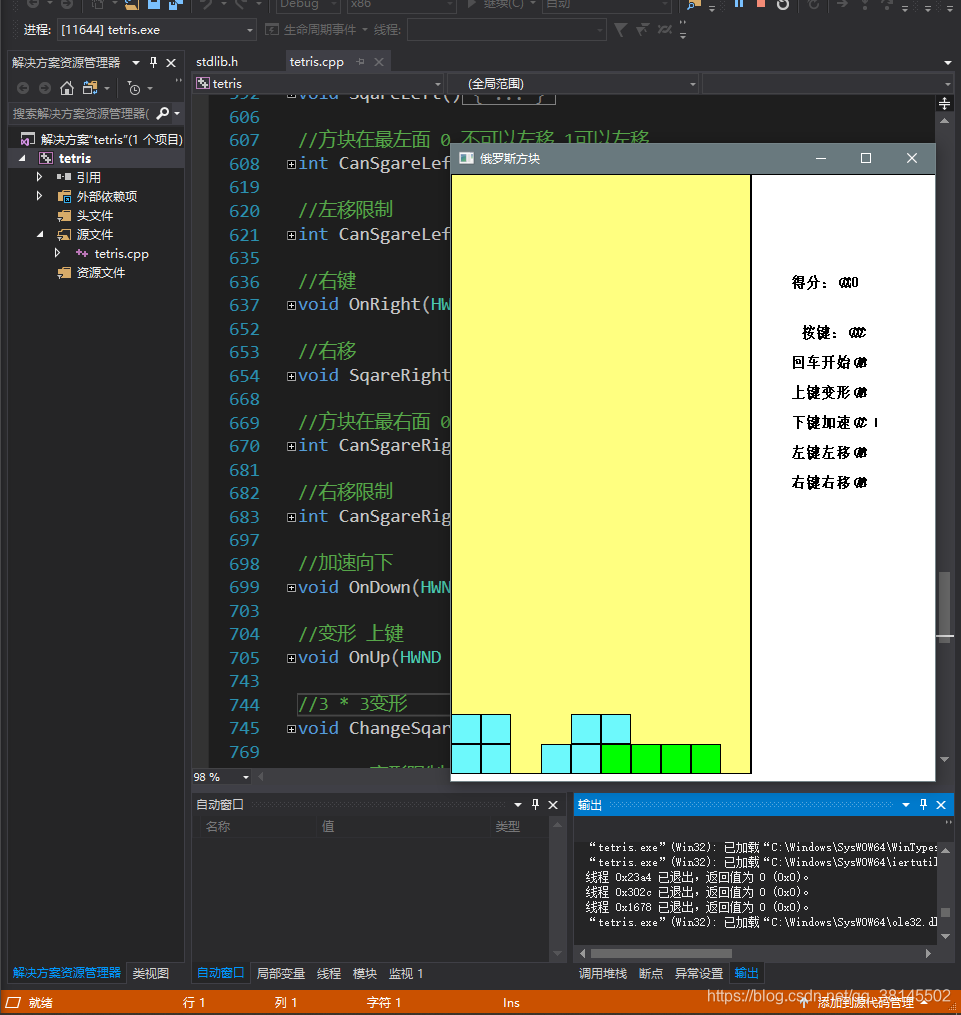Close the 自动窗口 panel

[553, 805]
